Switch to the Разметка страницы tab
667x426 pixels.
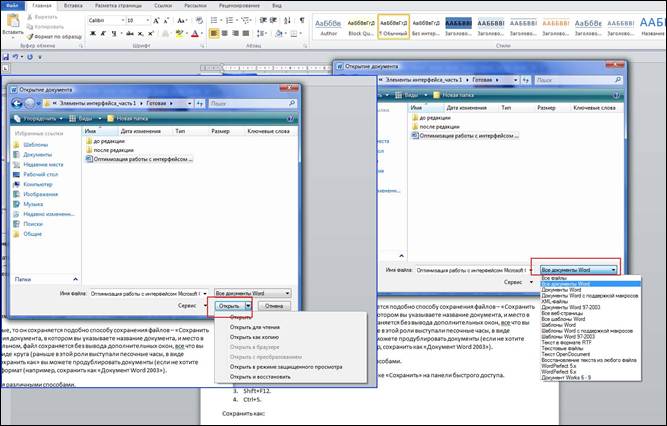(x=118, y=6)
